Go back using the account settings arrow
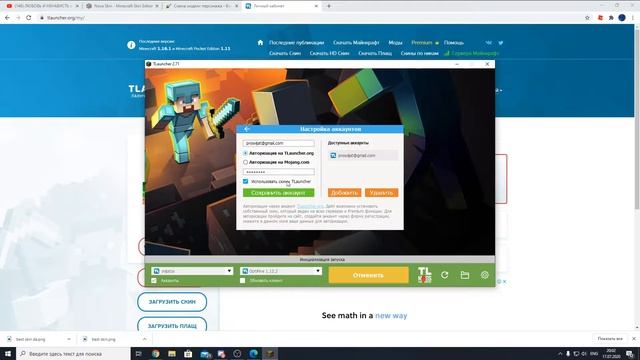This screenshot has height=360, width=640. tap(247, 129)
